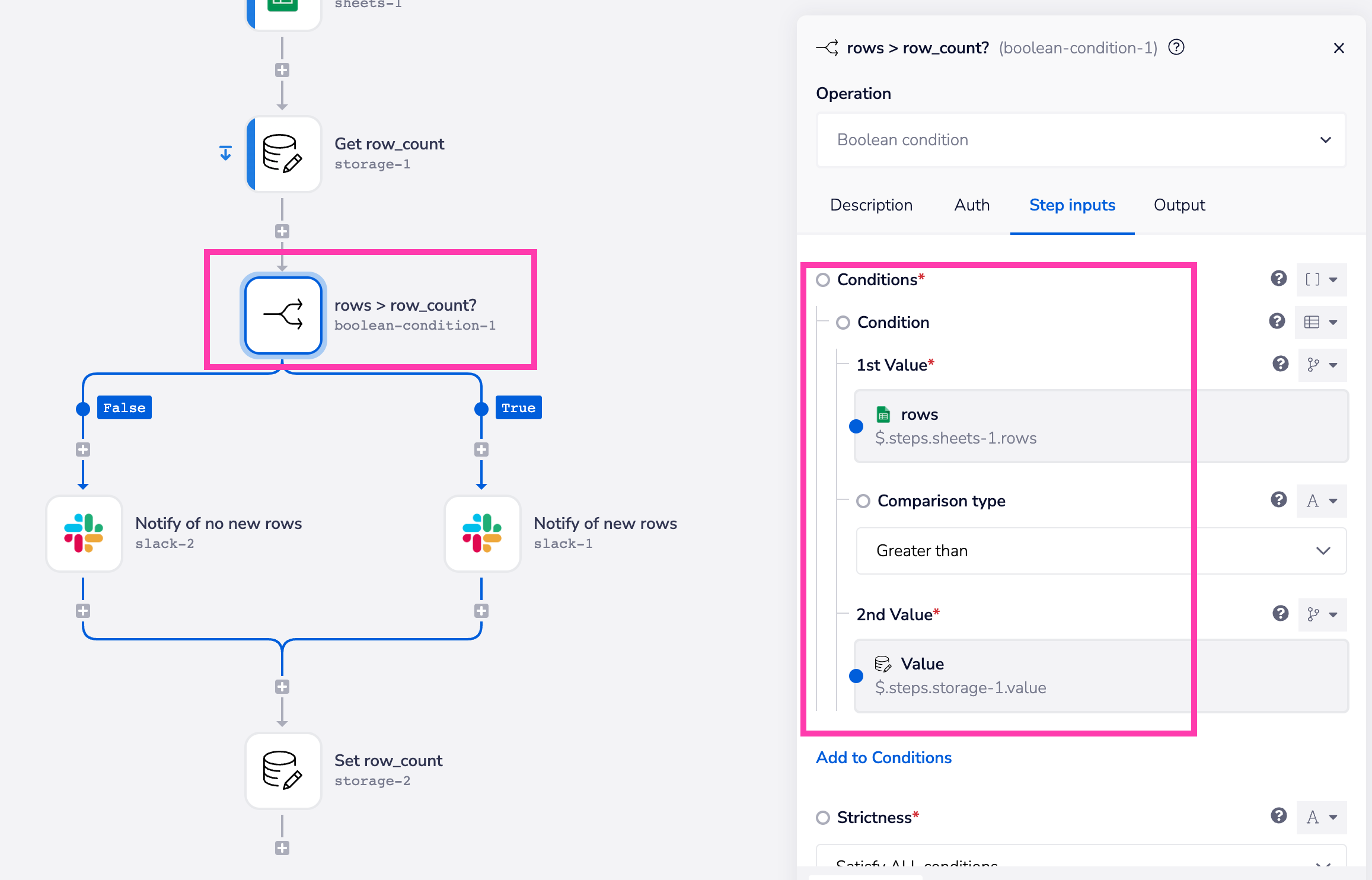Toggle the Comparison type radio circle
1372x880 pixels.
(x=863, y=501)
